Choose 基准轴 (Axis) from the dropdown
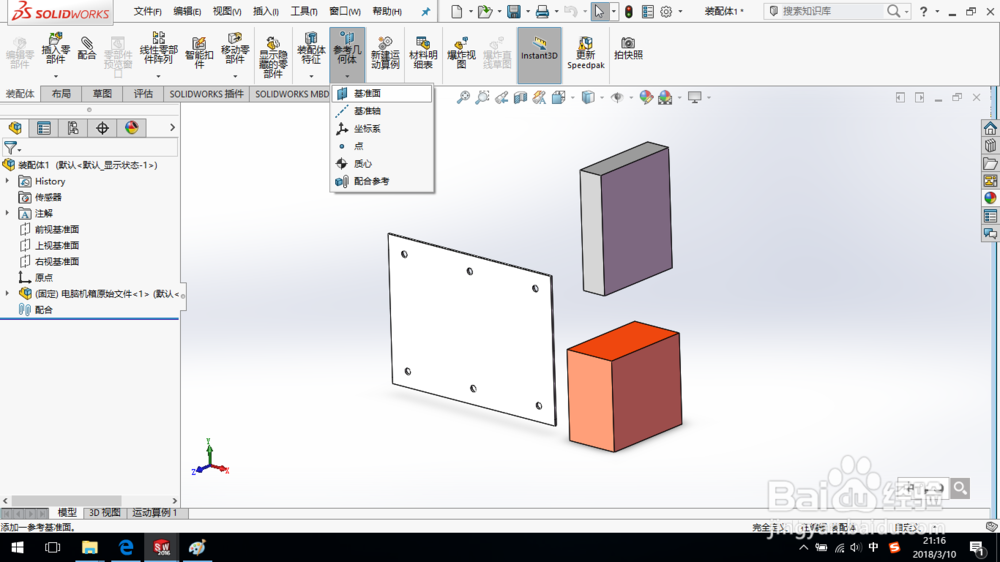 pyautogui.click(x=382, y=111)
